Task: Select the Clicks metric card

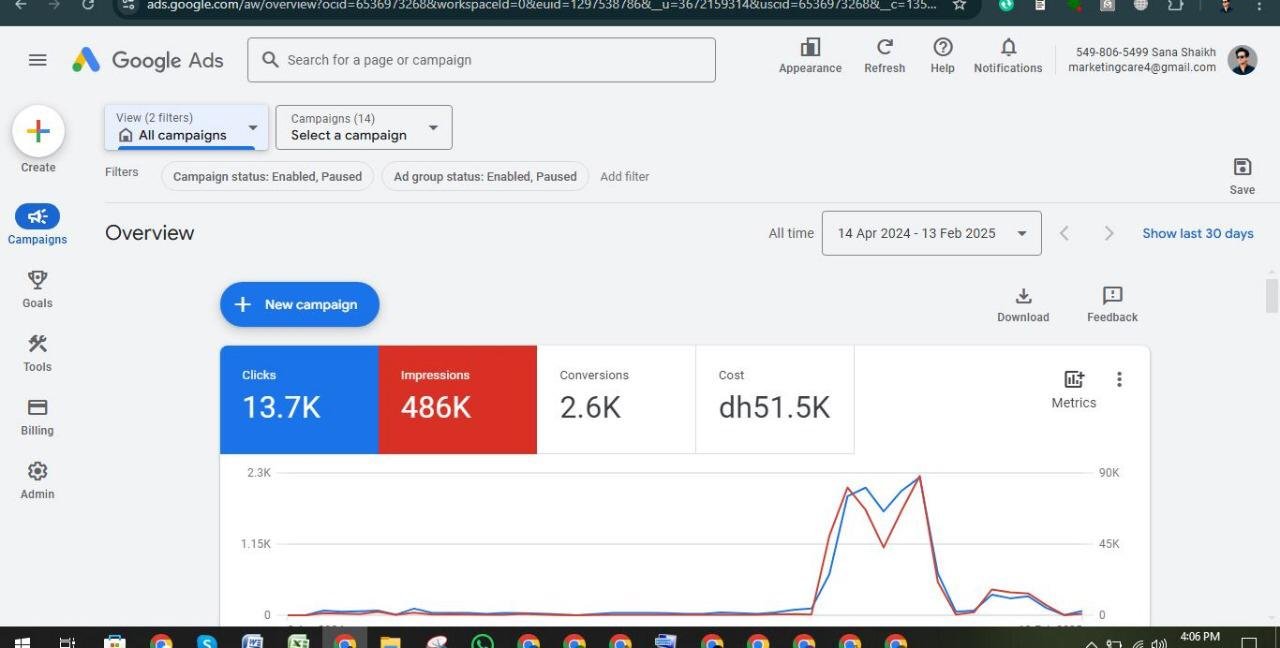Action: click(299, 400)
